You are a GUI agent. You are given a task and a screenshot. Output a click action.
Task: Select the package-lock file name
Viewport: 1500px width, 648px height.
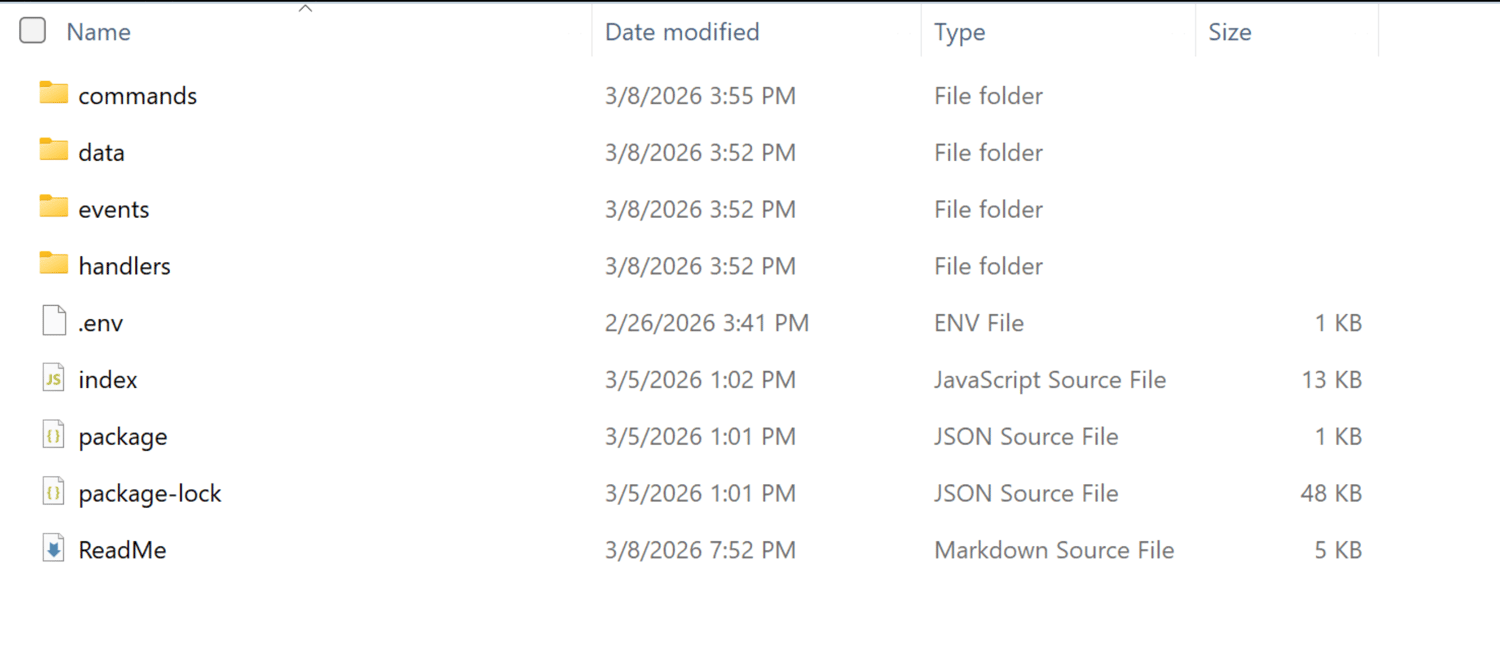tap(150, 493)
